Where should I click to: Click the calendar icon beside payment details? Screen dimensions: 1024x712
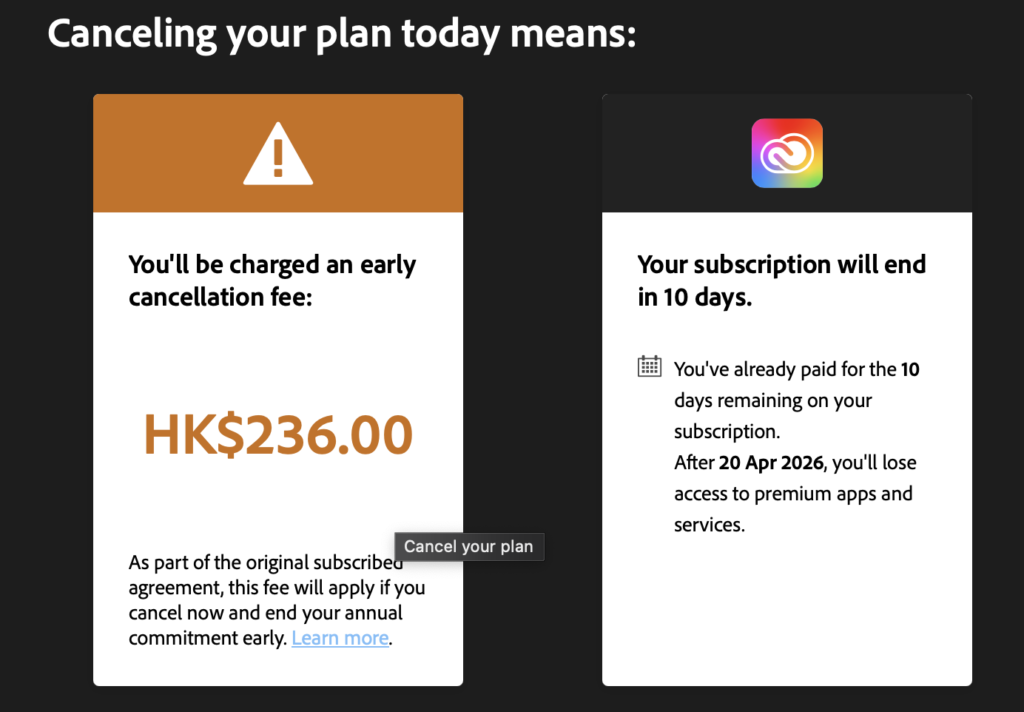pyautogui.click(x=649, y=366)
